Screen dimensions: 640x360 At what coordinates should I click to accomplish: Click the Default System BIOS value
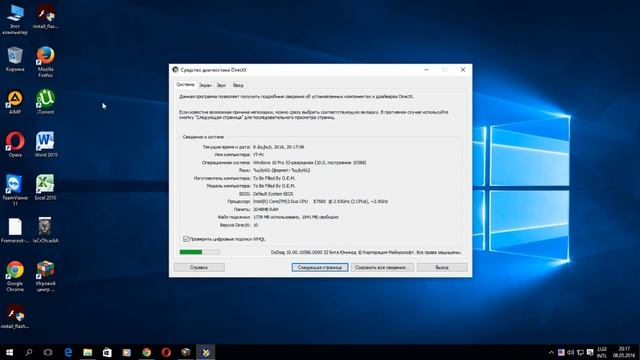pos(273,194)
